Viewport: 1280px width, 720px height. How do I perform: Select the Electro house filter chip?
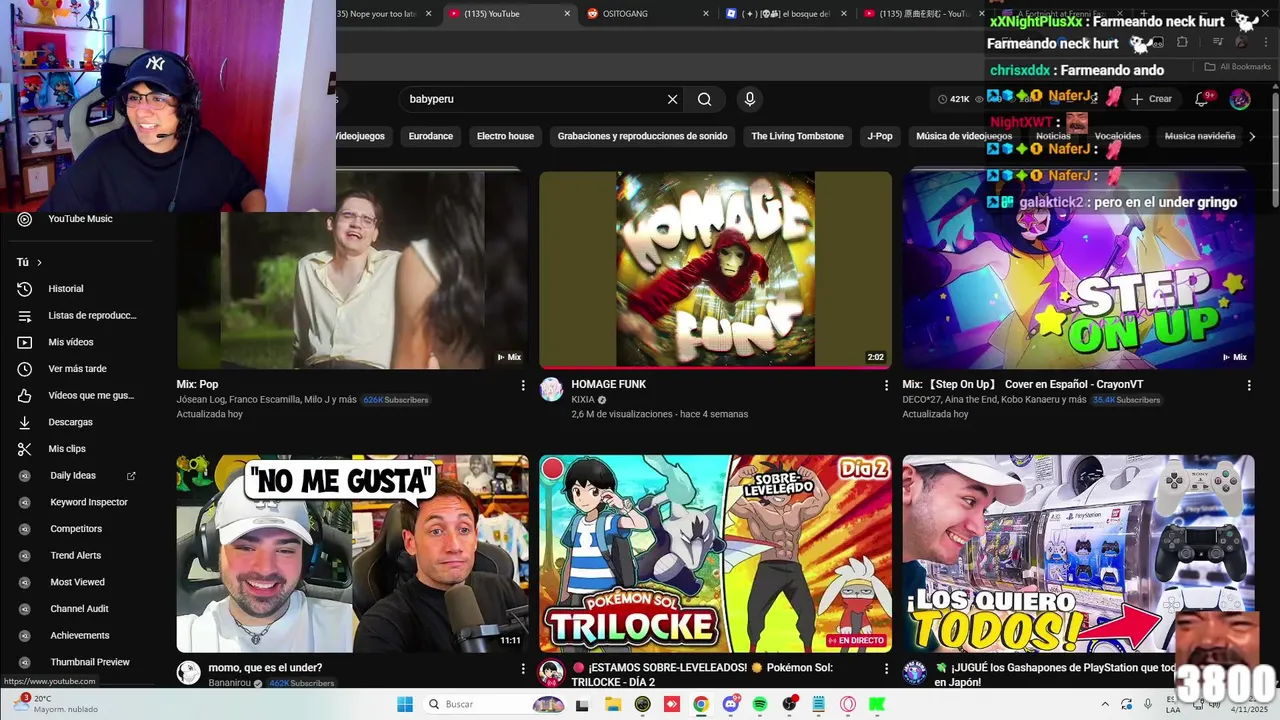[x=505, y=136]
